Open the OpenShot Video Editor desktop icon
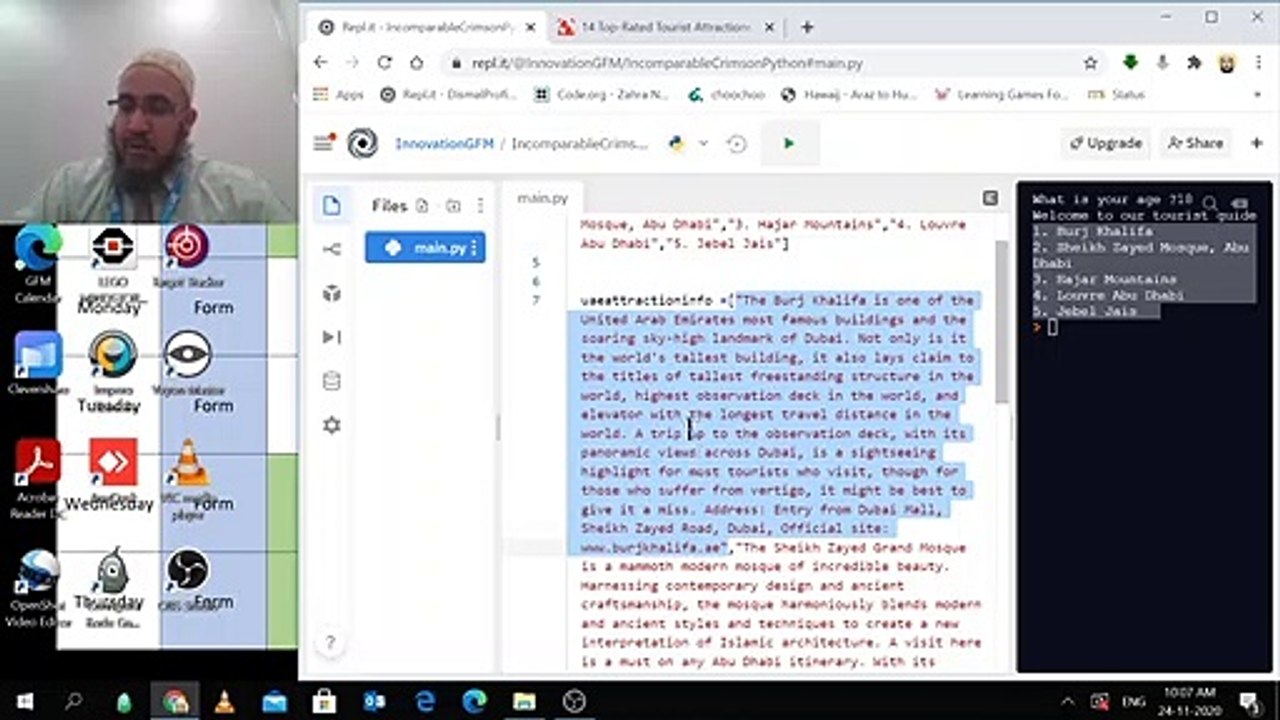This screenshot has width=1280, height=720. [x=38, y=587]
